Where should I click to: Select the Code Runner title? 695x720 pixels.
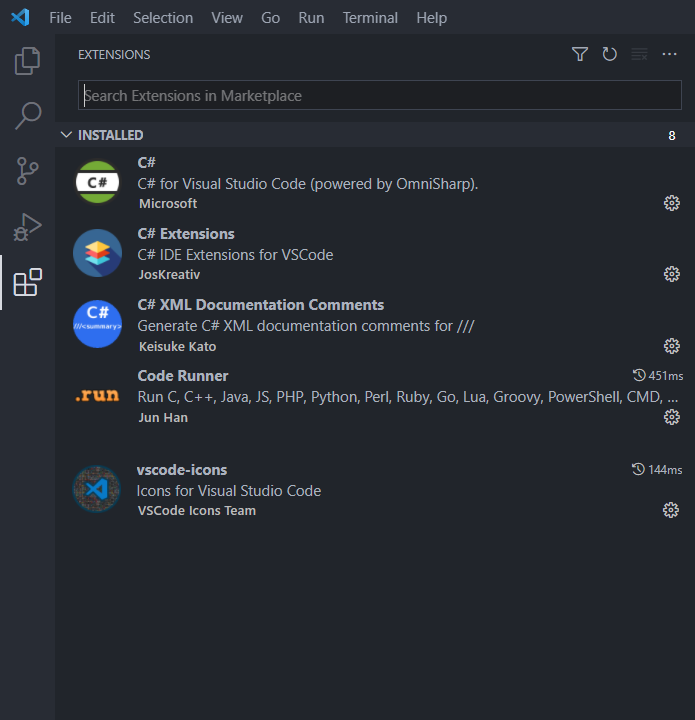(183, 376)
